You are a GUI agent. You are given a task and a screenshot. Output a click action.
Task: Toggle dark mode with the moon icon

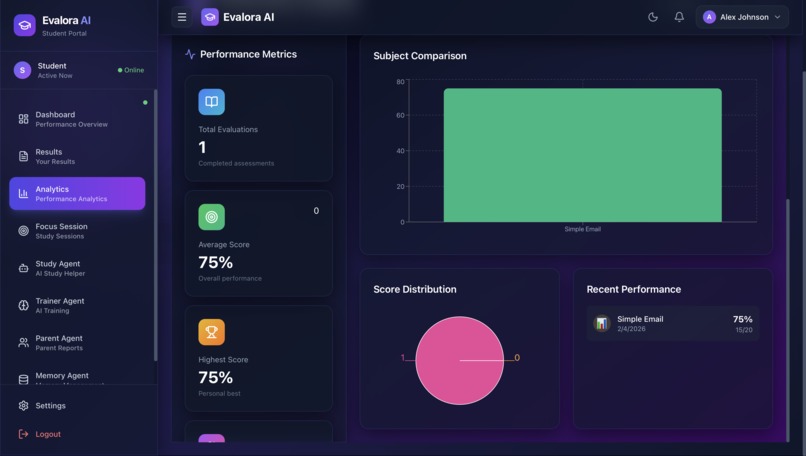click(653, 17)
